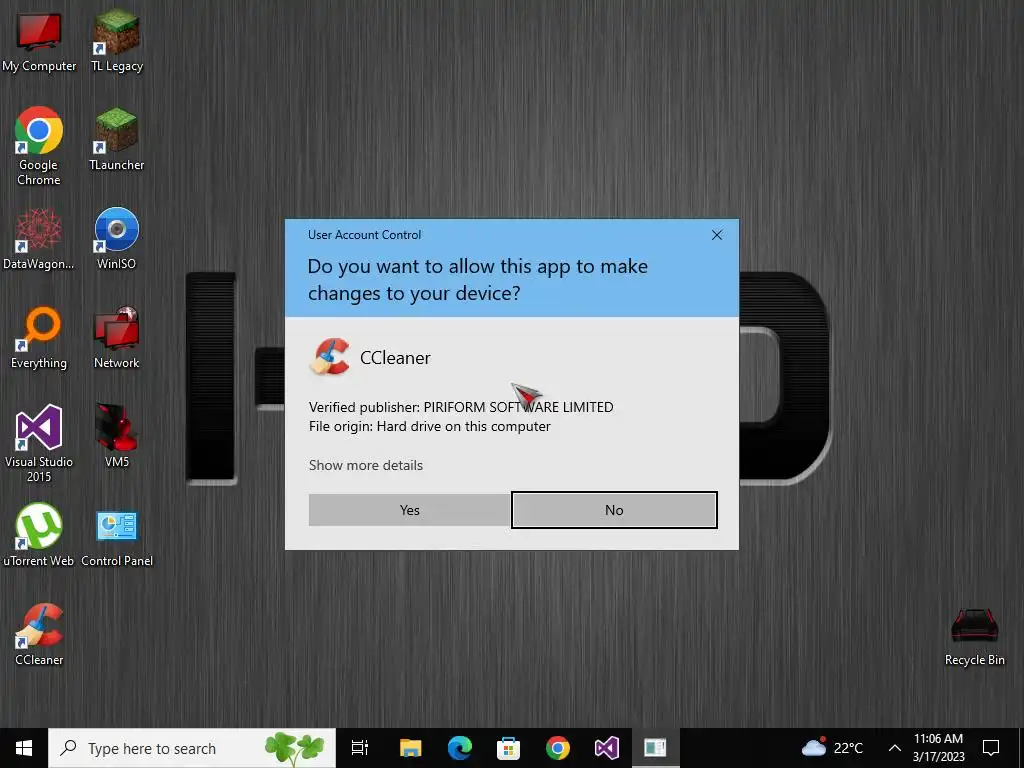Click 'File origin: Hard drive on this computer'
This screenshot has height=768, width=1024.
click(430, 426)
